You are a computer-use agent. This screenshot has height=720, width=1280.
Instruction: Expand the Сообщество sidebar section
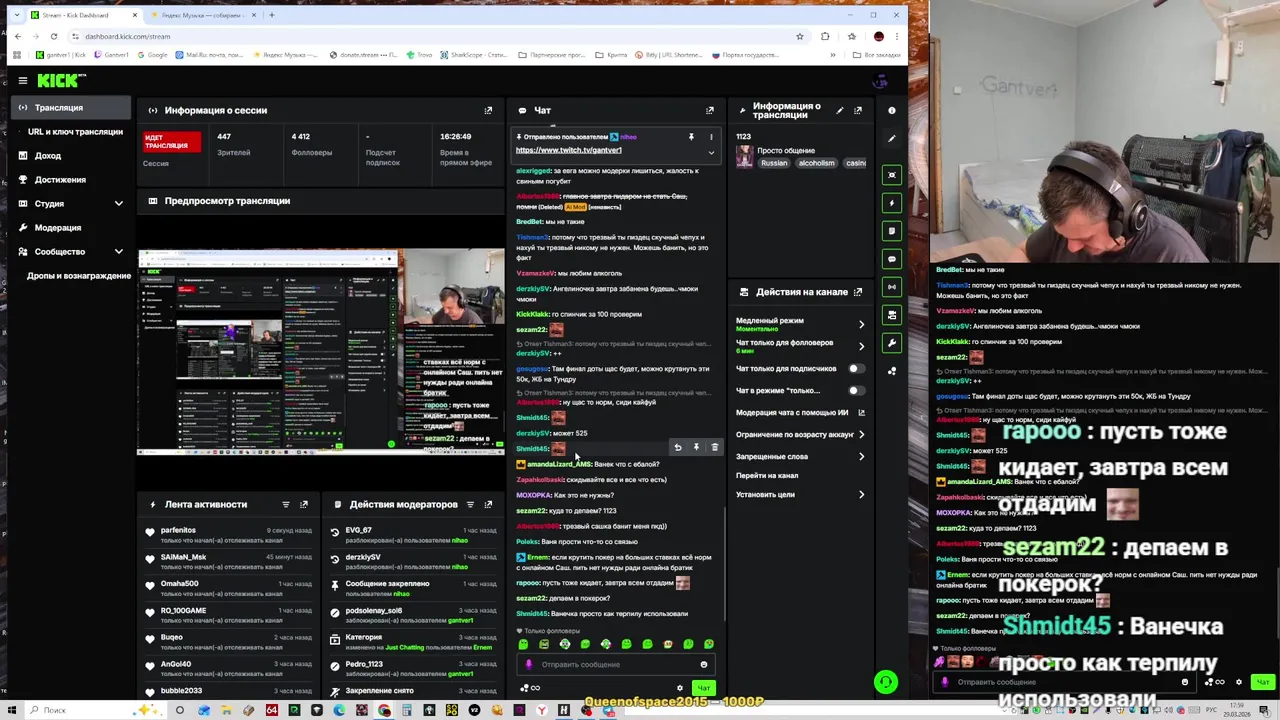point(118,251)
